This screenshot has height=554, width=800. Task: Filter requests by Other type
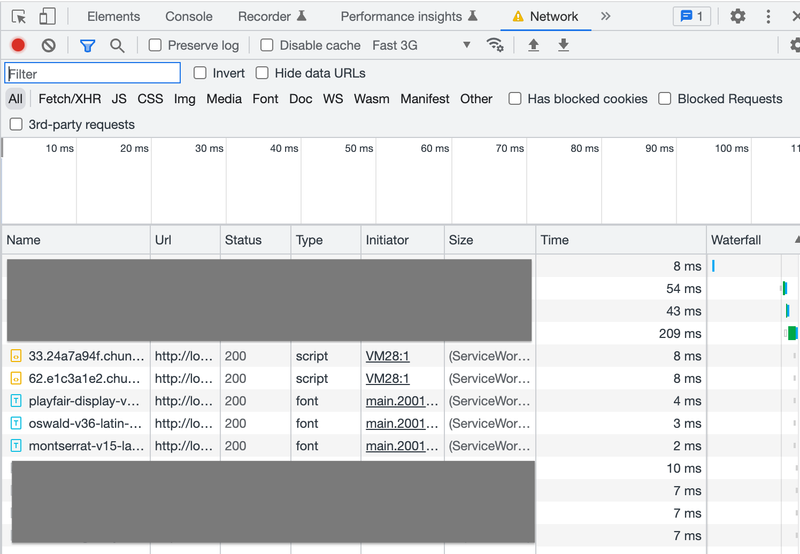[x=476, y=98]
